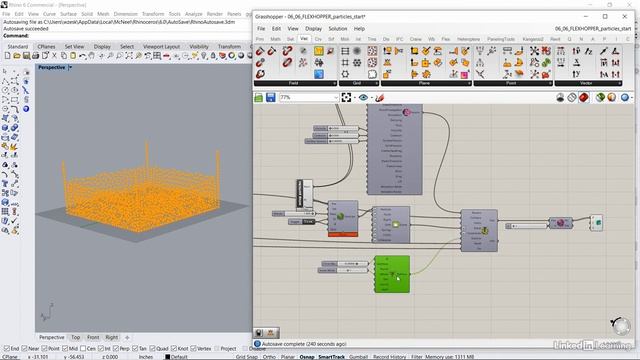The width and height of the screenshot is (640, 360).
Task: Open the Grasshopper File menu
Action: [261, 29]
